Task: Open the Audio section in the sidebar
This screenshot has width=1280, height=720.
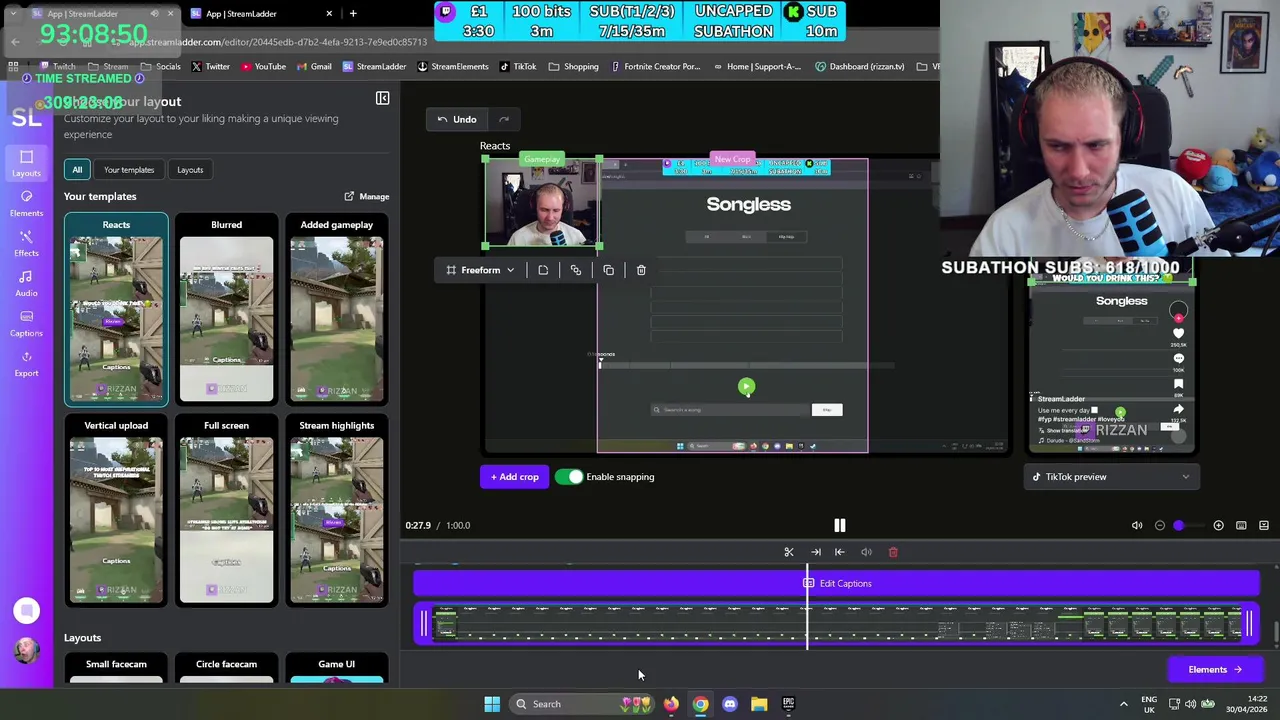Action: (26, 283)
